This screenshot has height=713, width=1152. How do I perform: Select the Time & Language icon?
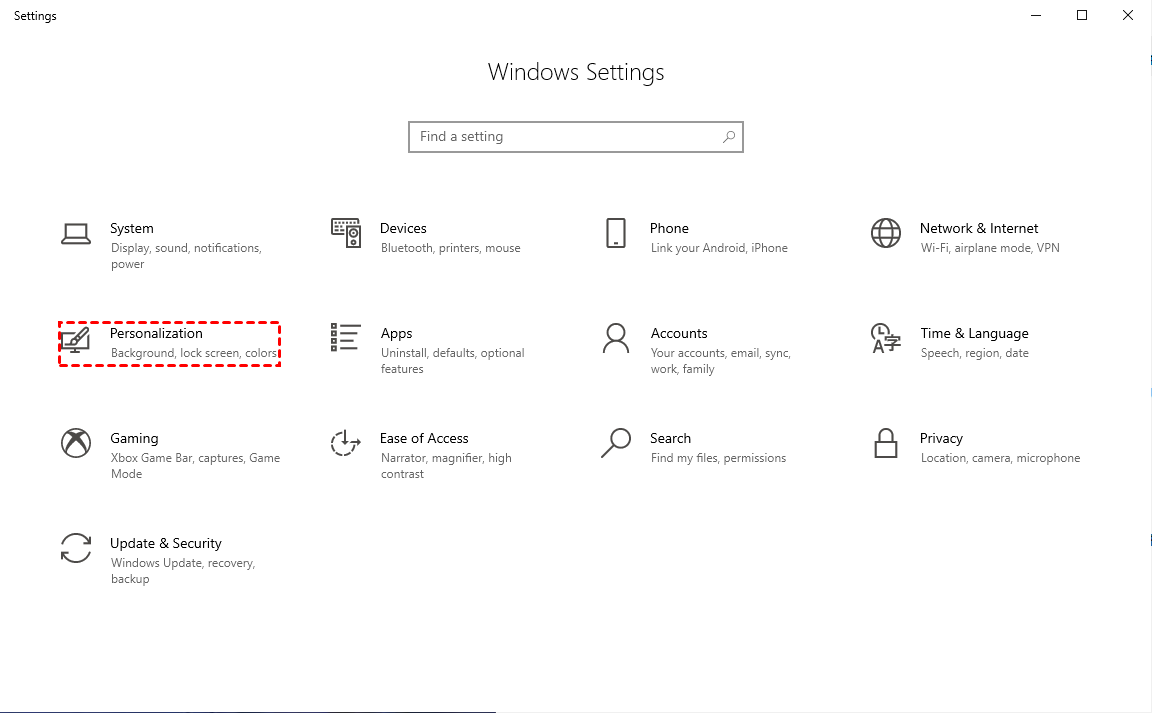coord(886,338)
